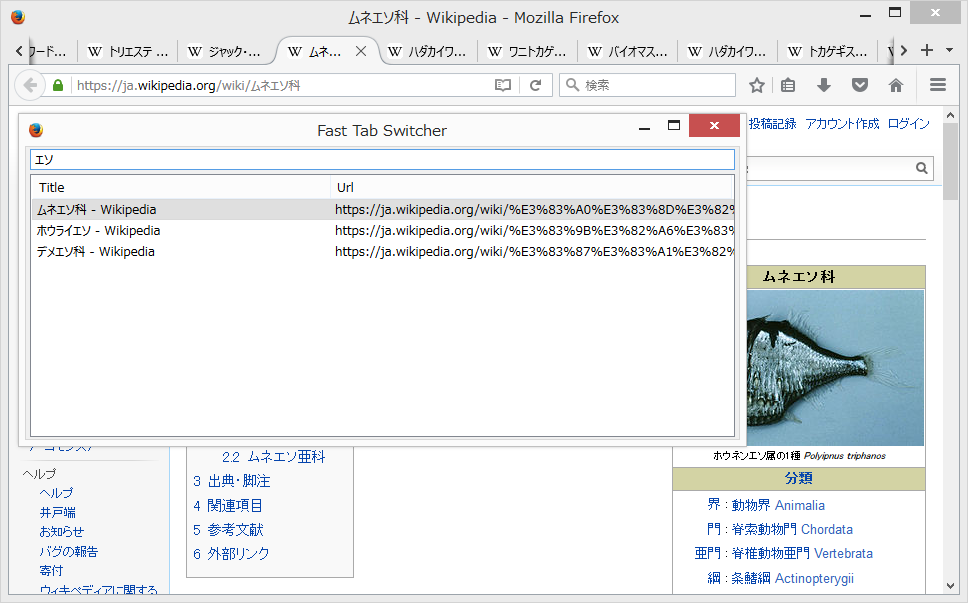The height and width of the screenshot is (603, 968).
Task: Open the Downloads panel
Action: tap(823, 85)
